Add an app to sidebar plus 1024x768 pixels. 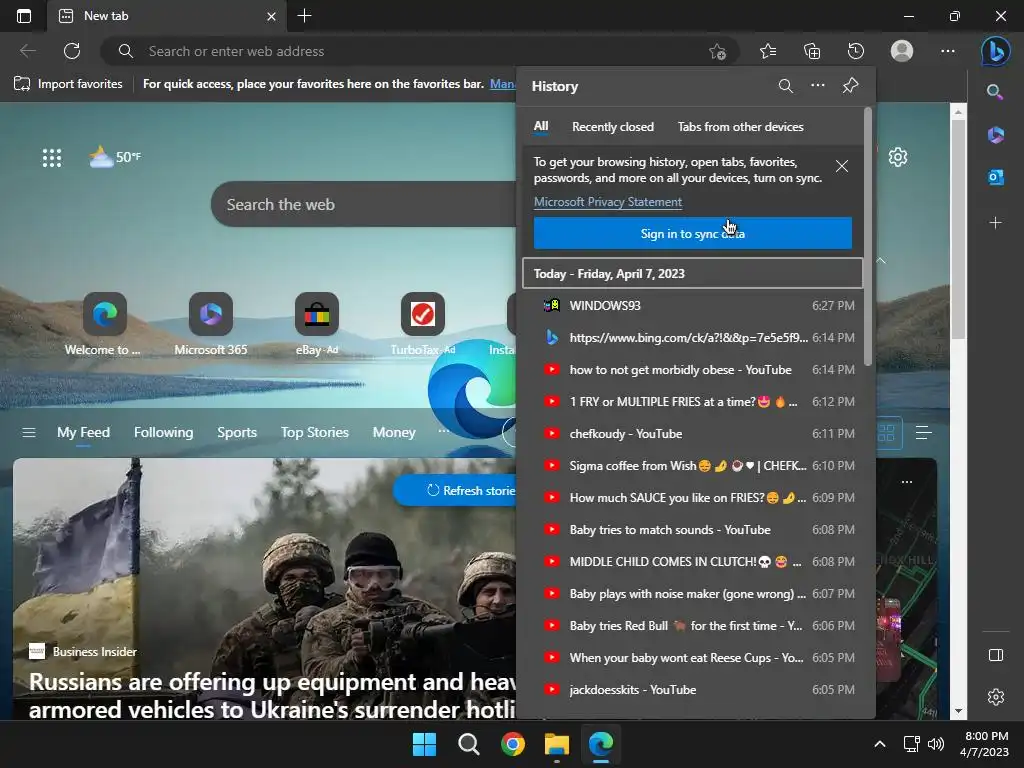click(995, 223)
